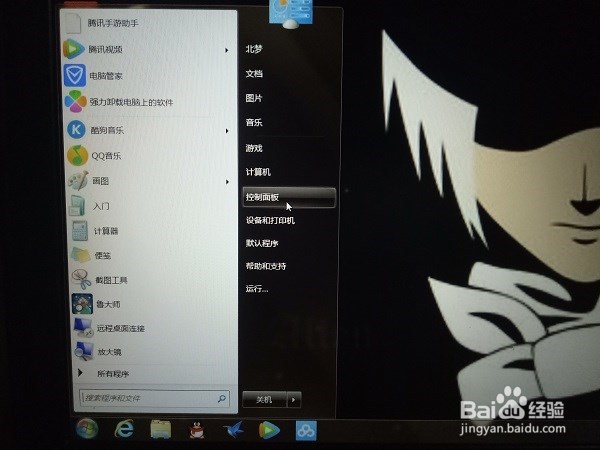Open Tencent Video icon on taskbar
Image resolution: width=600 pixels, height=450 pixels.
(x=269, y=430)
